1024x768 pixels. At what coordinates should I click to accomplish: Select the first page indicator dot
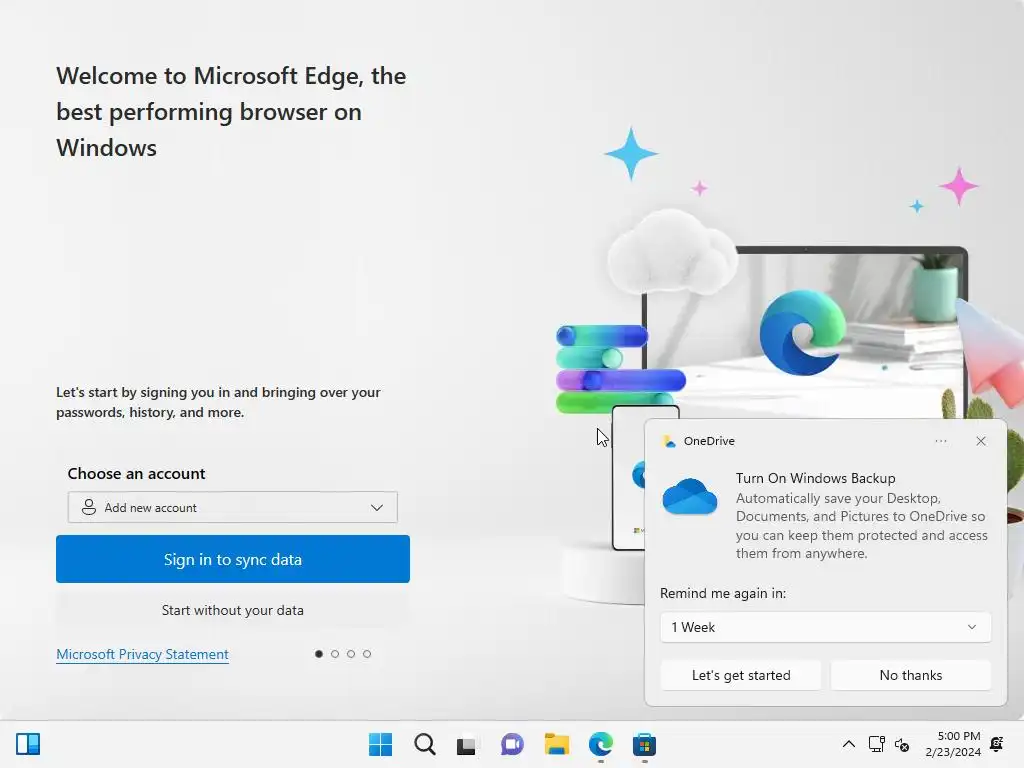[319, 654]
